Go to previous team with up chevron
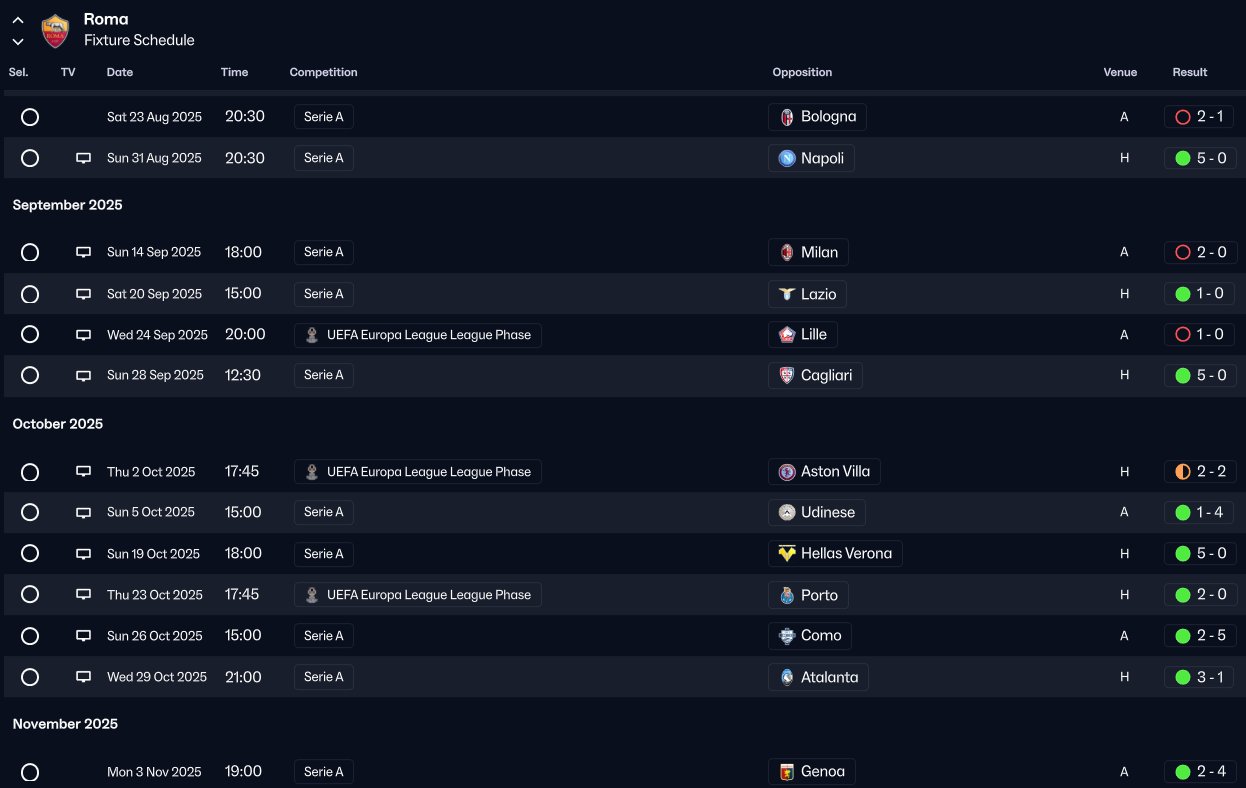Image resolution: width=1246 pixels, height=788 pixels. click(x=18, y=20)
